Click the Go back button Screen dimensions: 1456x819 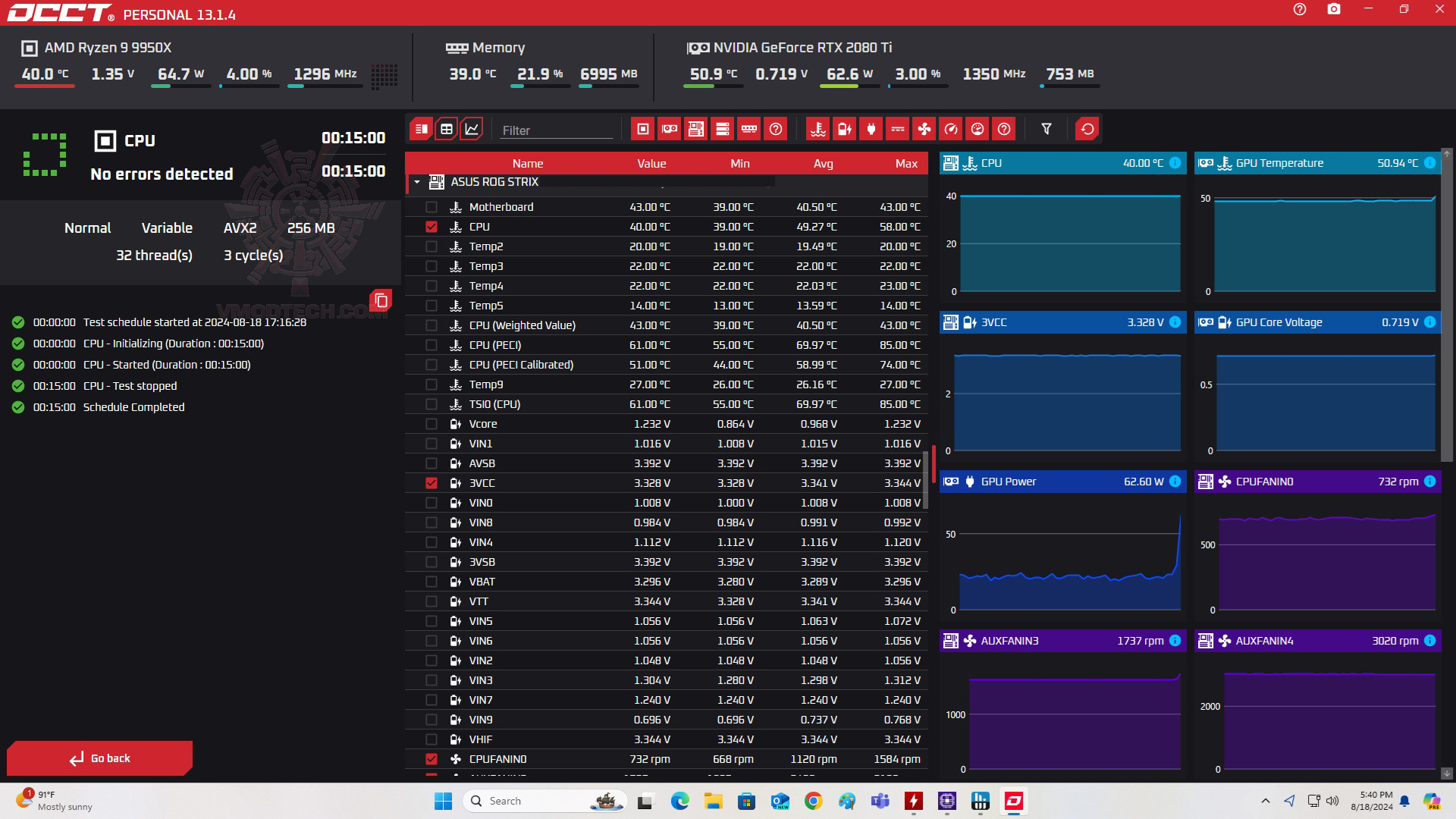[99, 758]
